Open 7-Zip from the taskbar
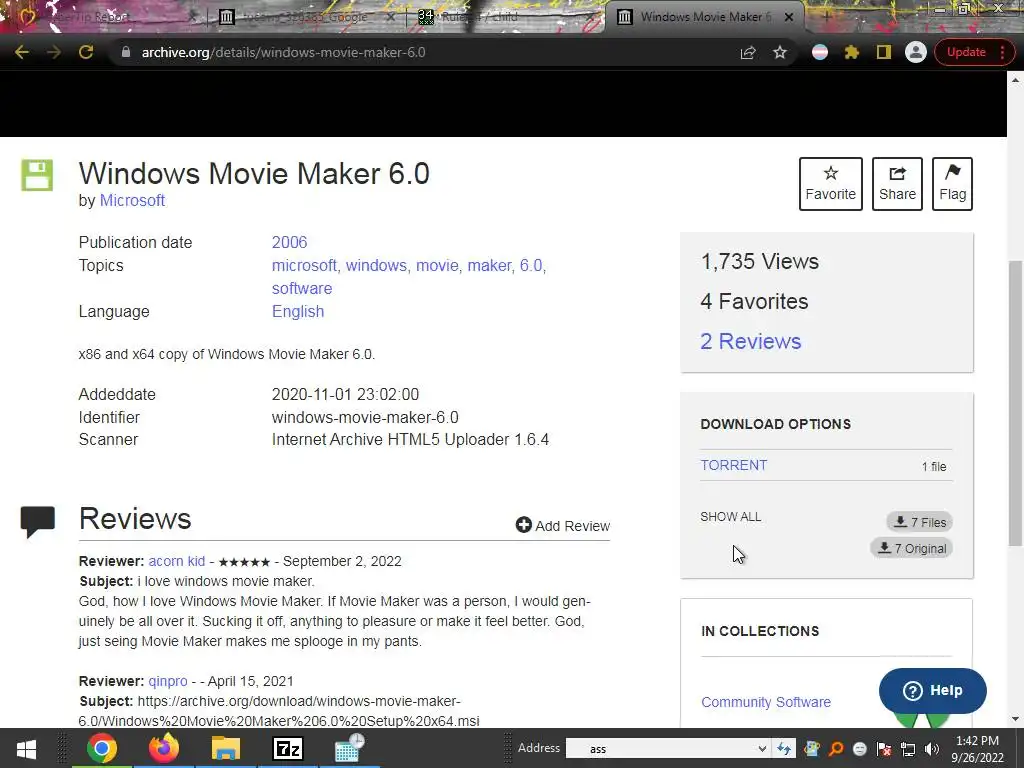The width and height of the screenshot is (1024, 768). click(288, 748)
